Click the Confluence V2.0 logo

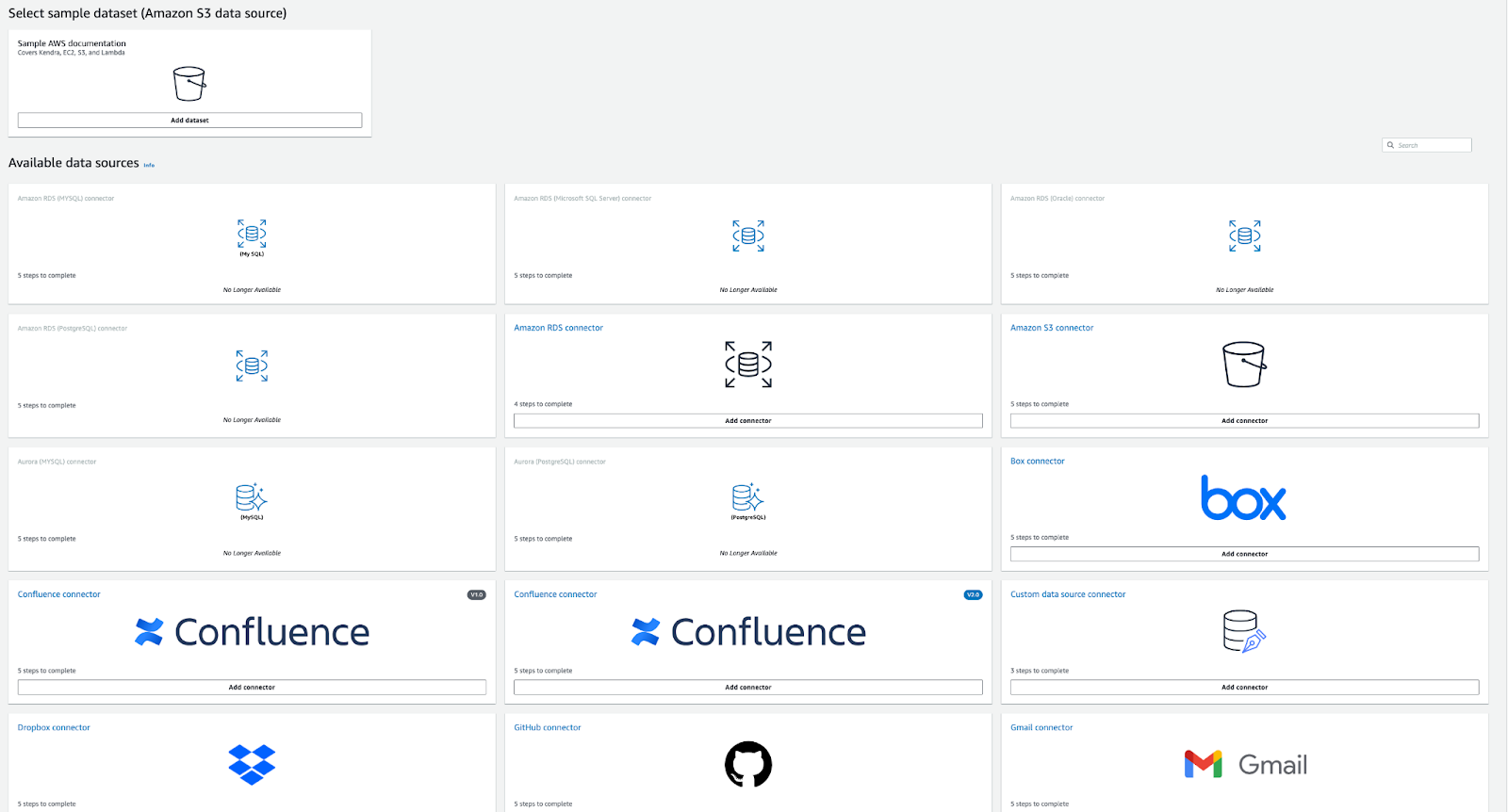[x=748, y=632]
